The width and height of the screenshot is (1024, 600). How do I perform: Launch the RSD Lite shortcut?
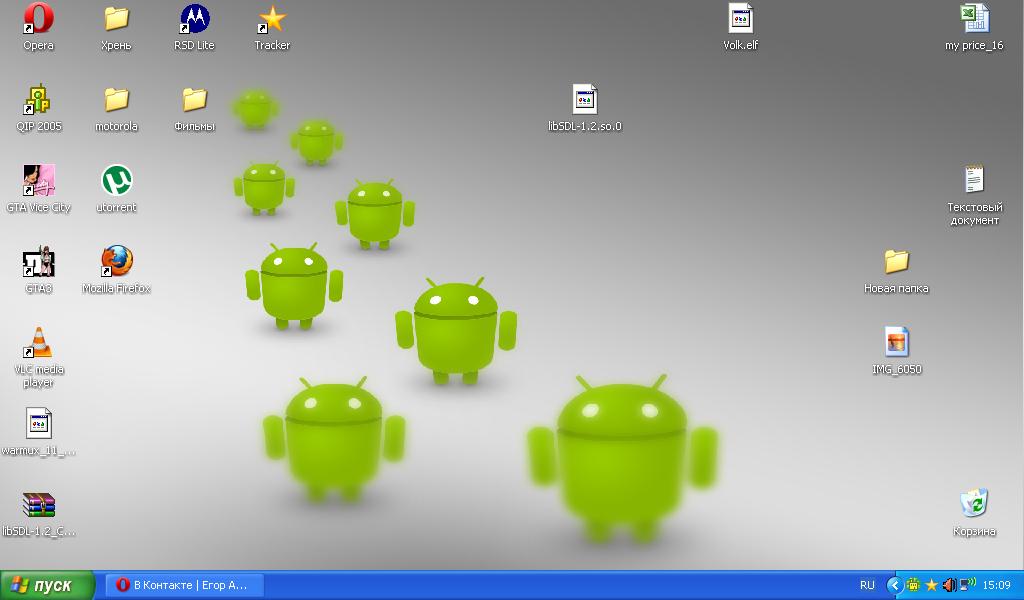(x=195, y=20)
